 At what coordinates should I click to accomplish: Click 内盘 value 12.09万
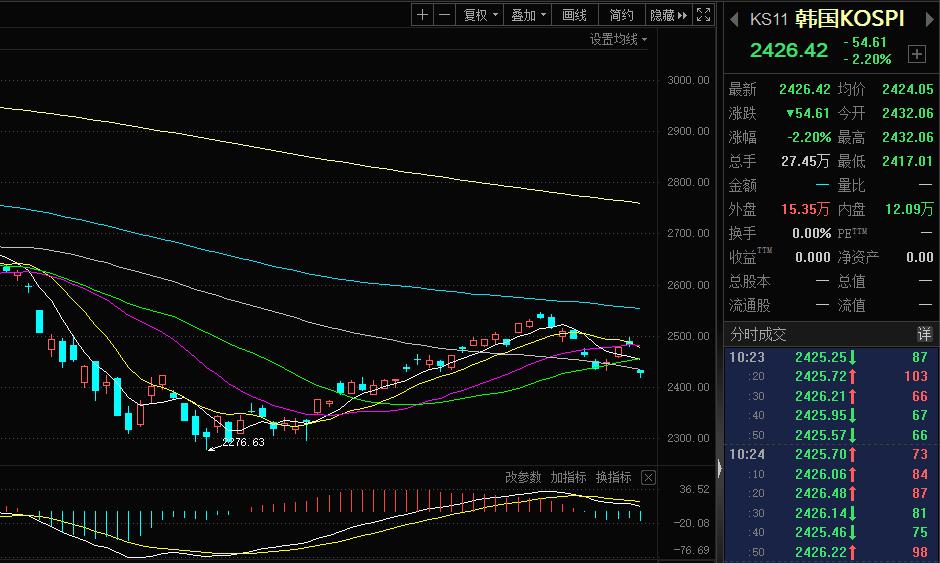tap(909, 209)
